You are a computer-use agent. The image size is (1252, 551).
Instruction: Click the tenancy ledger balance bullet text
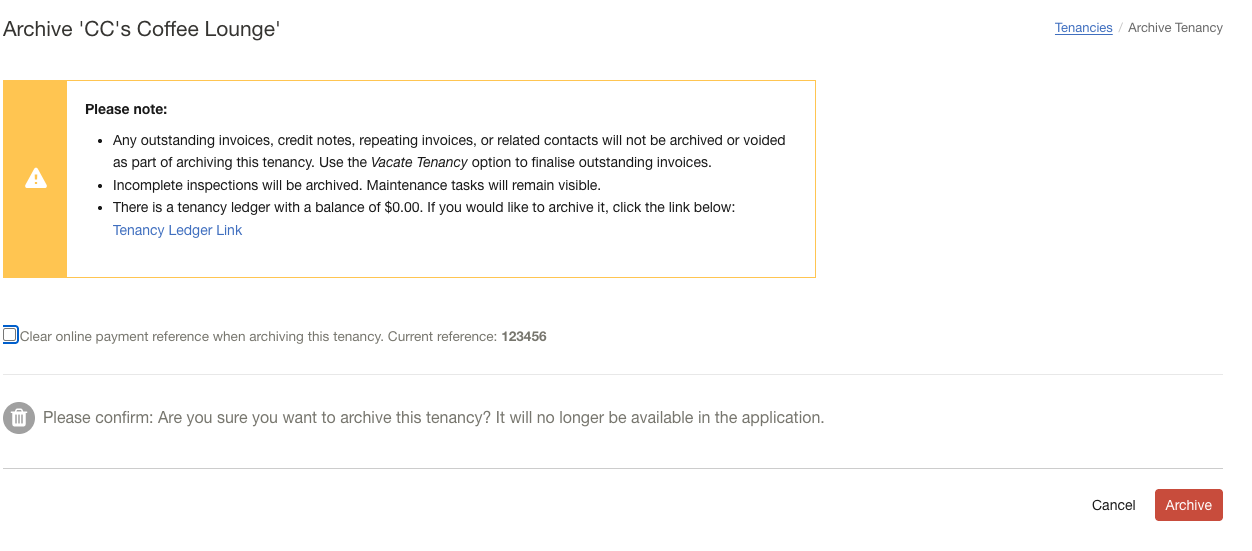(x=424, y=207)
